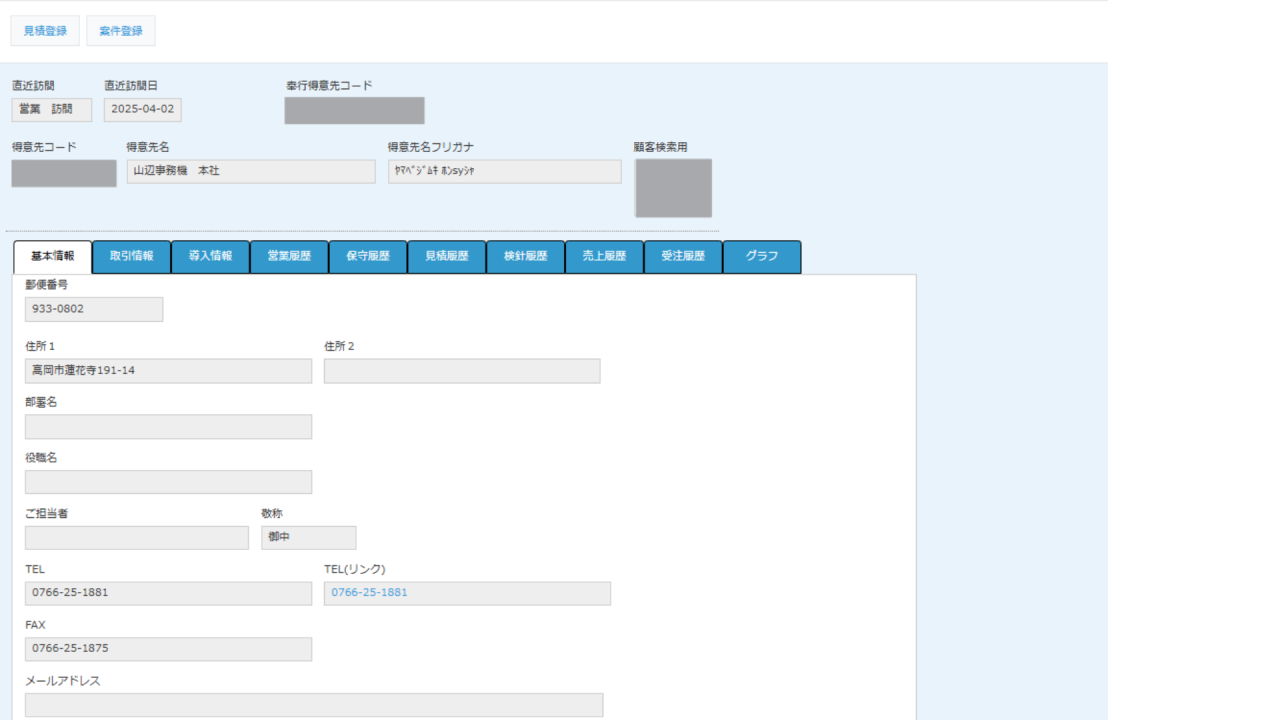This screenshot has width=1280, height=720.
Task: Select the 見積履歴 tab
Action: [447, 257]
